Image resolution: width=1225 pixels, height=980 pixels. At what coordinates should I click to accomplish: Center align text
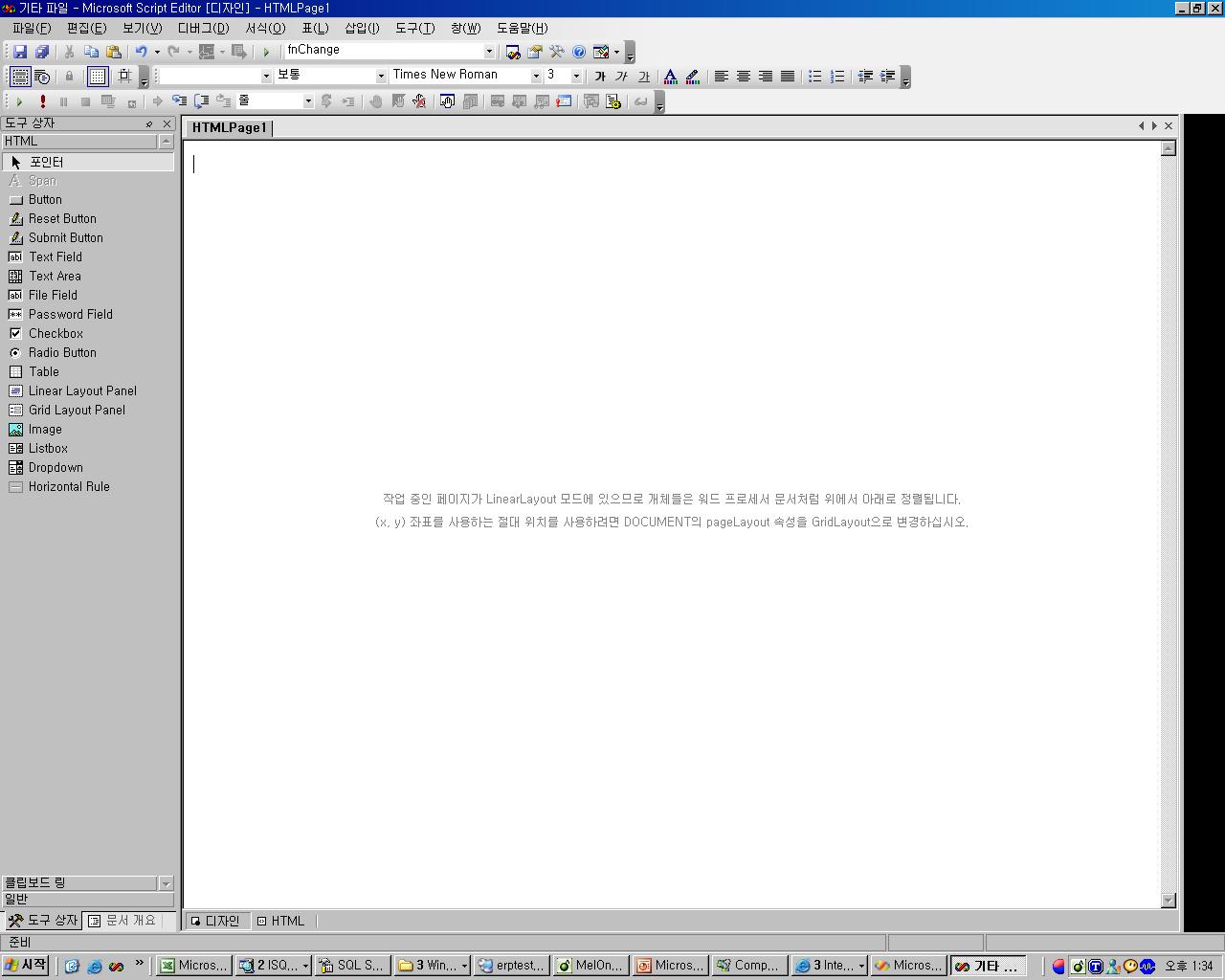[743, 77]
